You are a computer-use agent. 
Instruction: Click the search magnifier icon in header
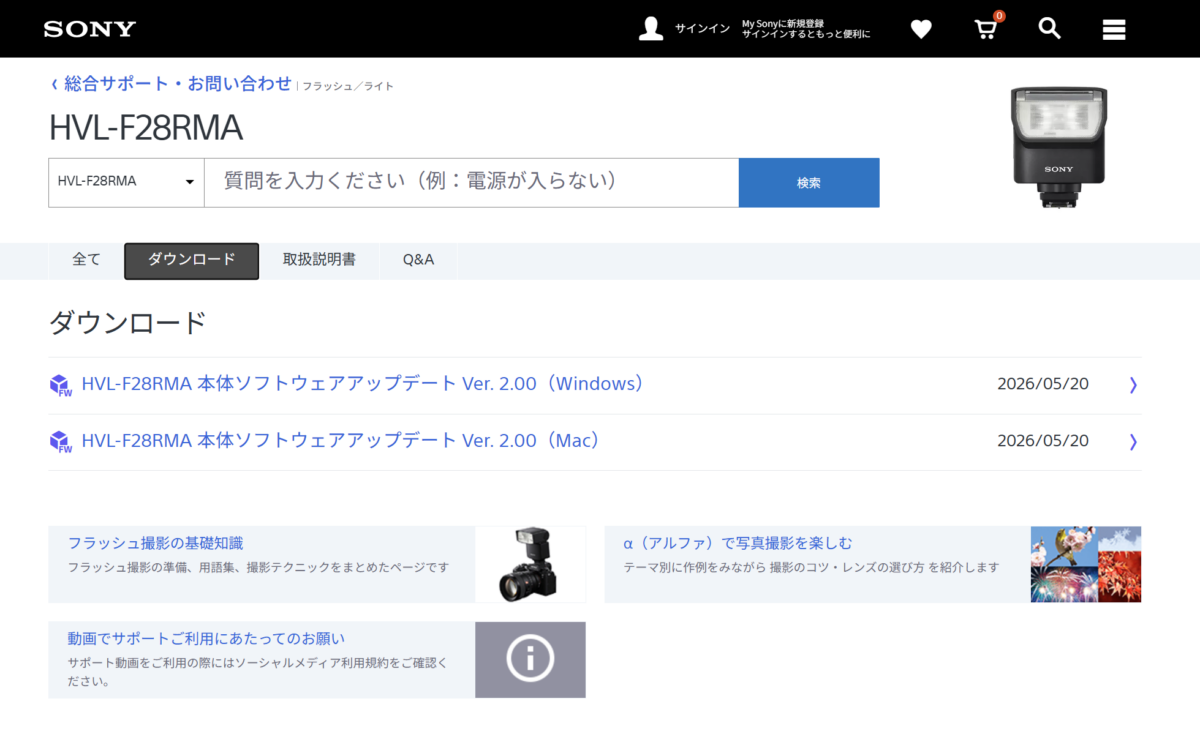[1049, 28]
